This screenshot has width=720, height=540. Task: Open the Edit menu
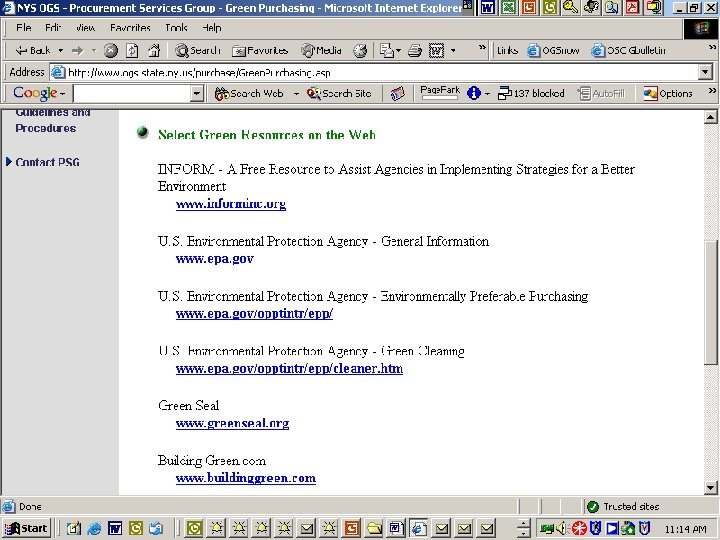click(53, 28)
